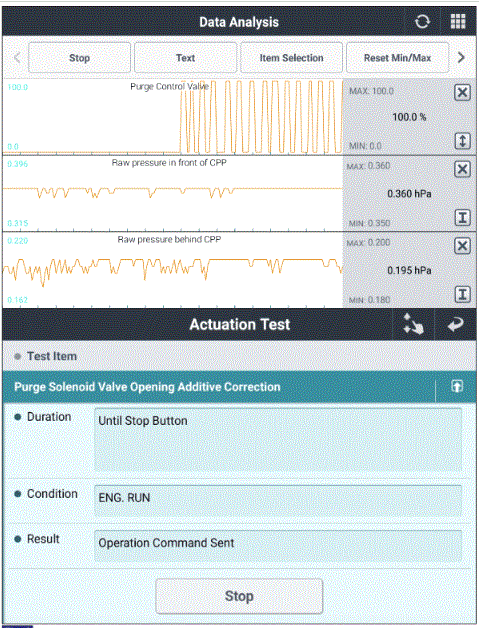Viewport: 479px width, 628px height.
Task: Click the touch-arrows icon in Actuation Test bar
Action: coord(413,324)
